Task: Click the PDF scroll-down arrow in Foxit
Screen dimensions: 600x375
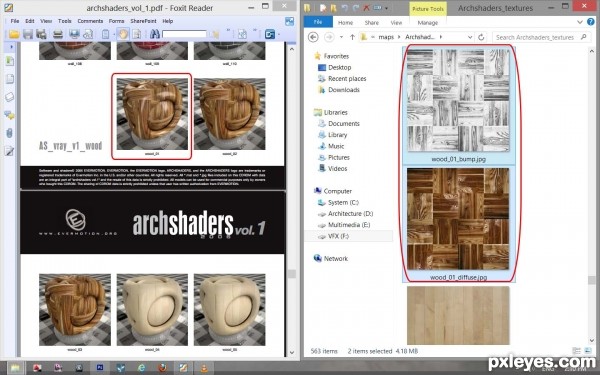Action: (x=292, y=352)
